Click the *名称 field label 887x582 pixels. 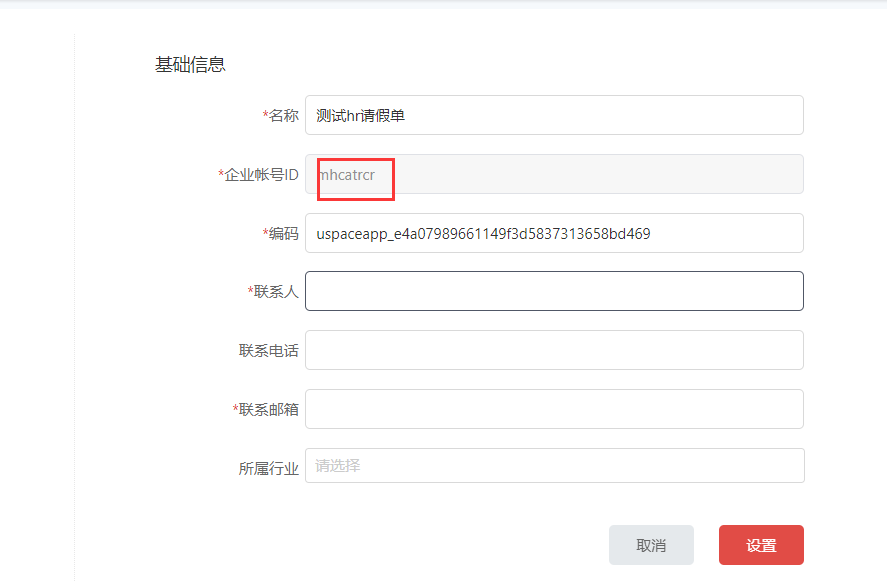(281, 115)
